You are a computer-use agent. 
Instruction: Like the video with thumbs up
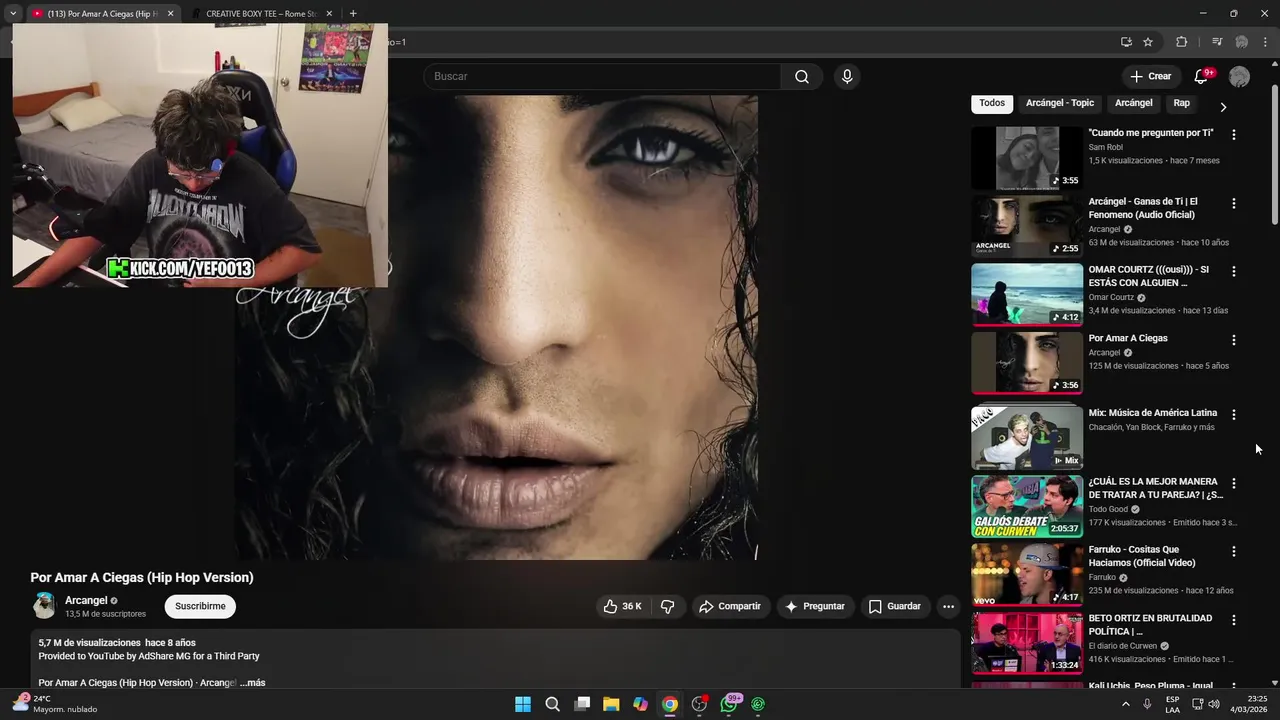pyautogui.click(x=622, y=606)
